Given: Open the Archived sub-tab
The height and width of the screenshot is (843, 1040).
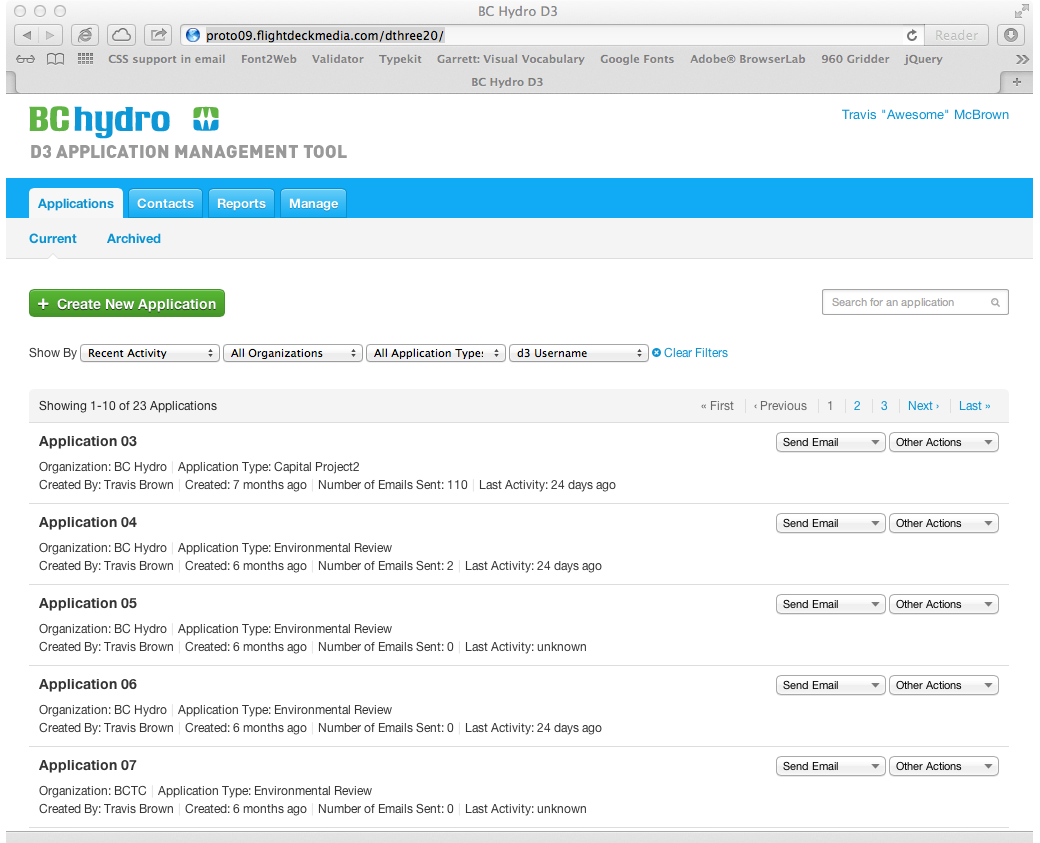Looking at the screenshot, I should pyautogui.click(x=133, y=238).
